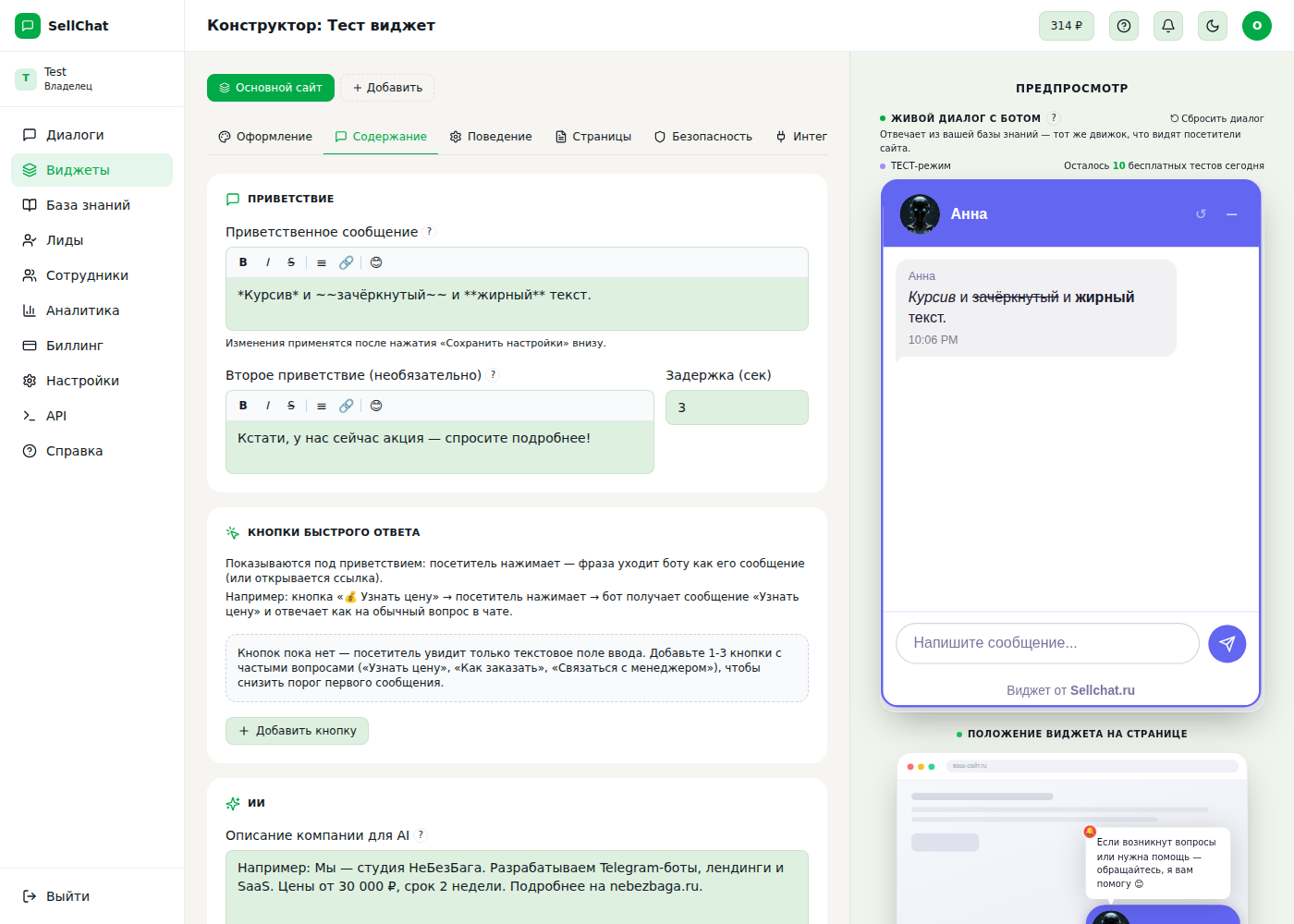Apply italic in Приветственное сообщение toolbar
Image resolution: width=1294 pixels, height=924 pixels.
click(268, 262)
